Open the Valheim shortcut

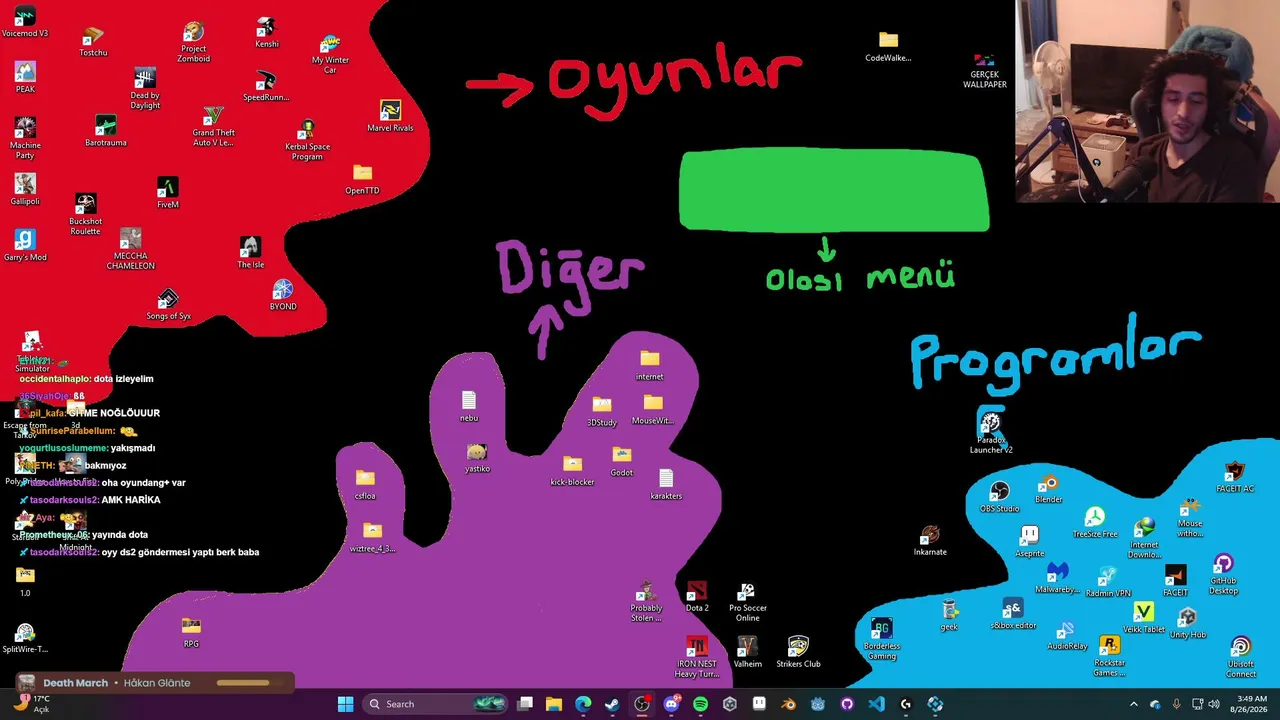tap(747, 653)
